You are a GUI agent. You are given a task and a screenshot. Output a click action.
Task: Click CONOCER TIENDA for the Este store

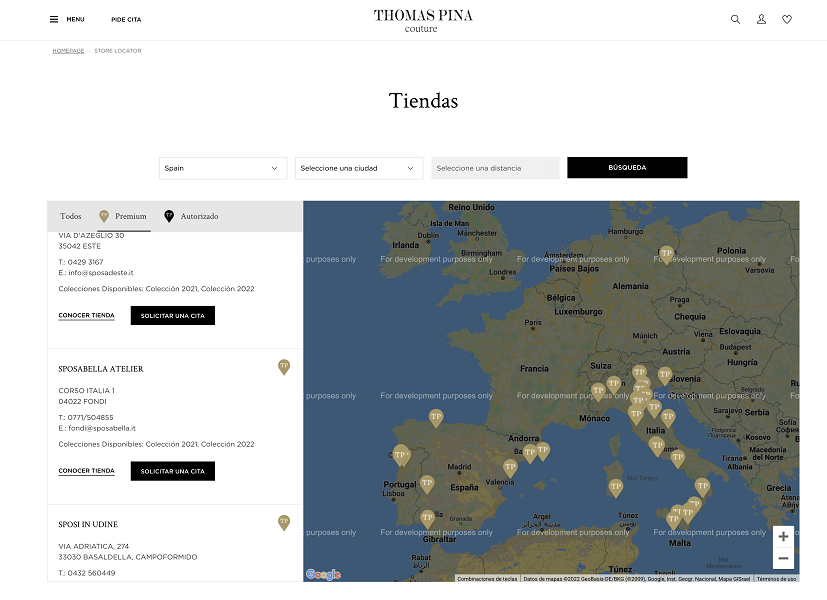click(x=86, y=315)
